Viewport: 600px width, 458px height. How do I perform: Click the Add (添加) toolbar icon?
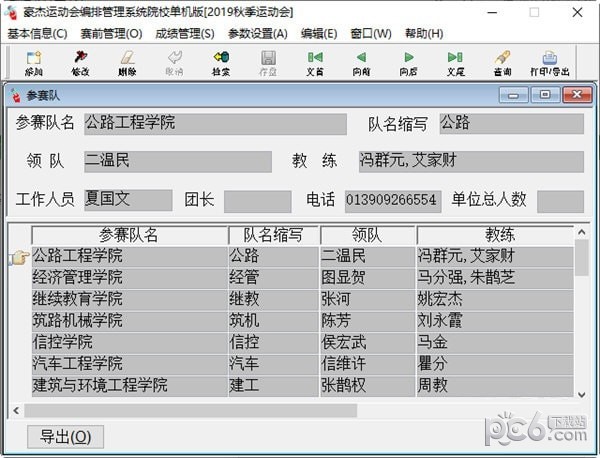click(34, 63)
